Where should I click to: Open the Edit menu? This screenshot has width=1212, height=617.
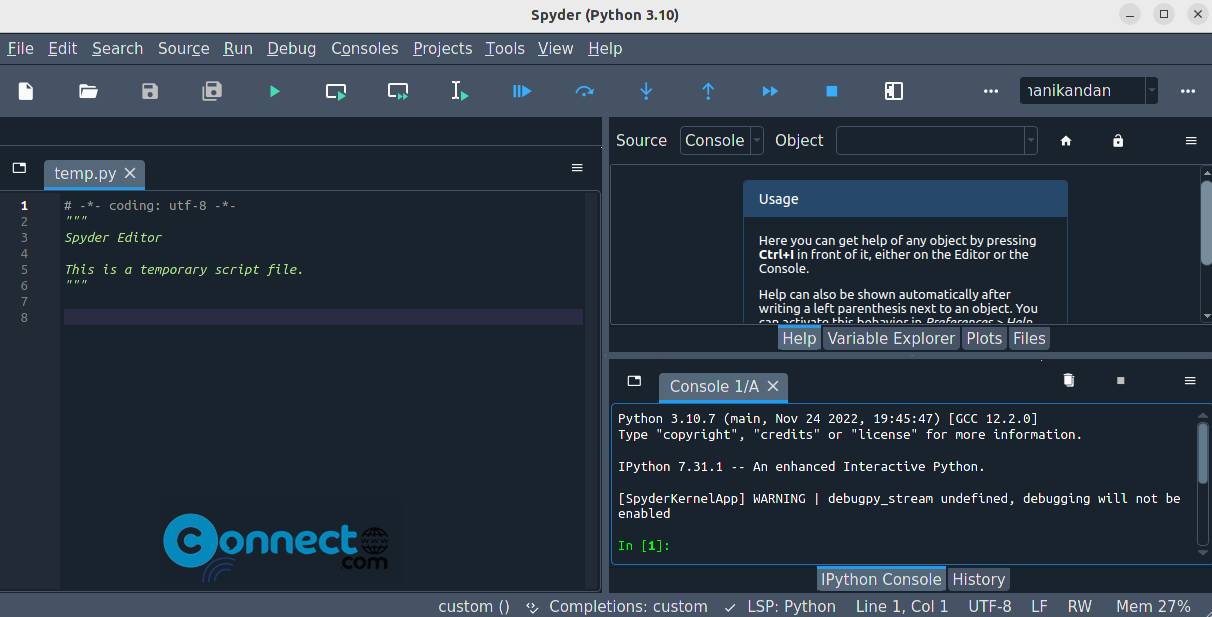click(x=62, y=48)
